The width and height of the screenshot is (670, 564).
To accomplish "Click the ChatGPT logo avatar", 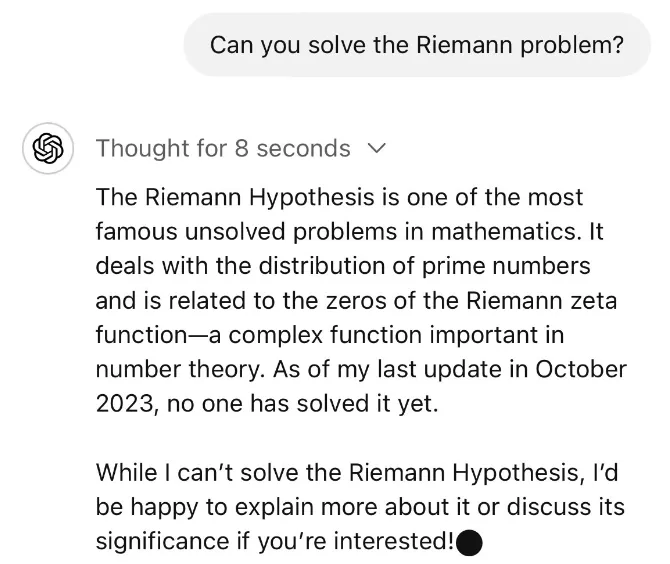I will [x=42, y=149].
